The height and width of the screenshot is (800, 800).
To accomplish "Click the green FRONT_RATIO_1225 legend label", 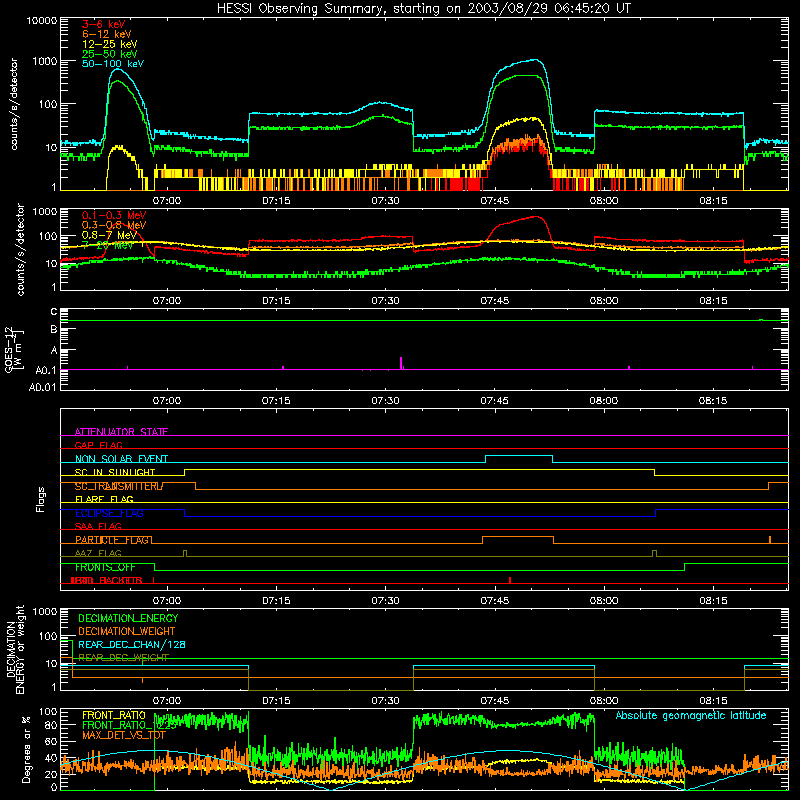I will pyautogui.click(x=129, y=725).
